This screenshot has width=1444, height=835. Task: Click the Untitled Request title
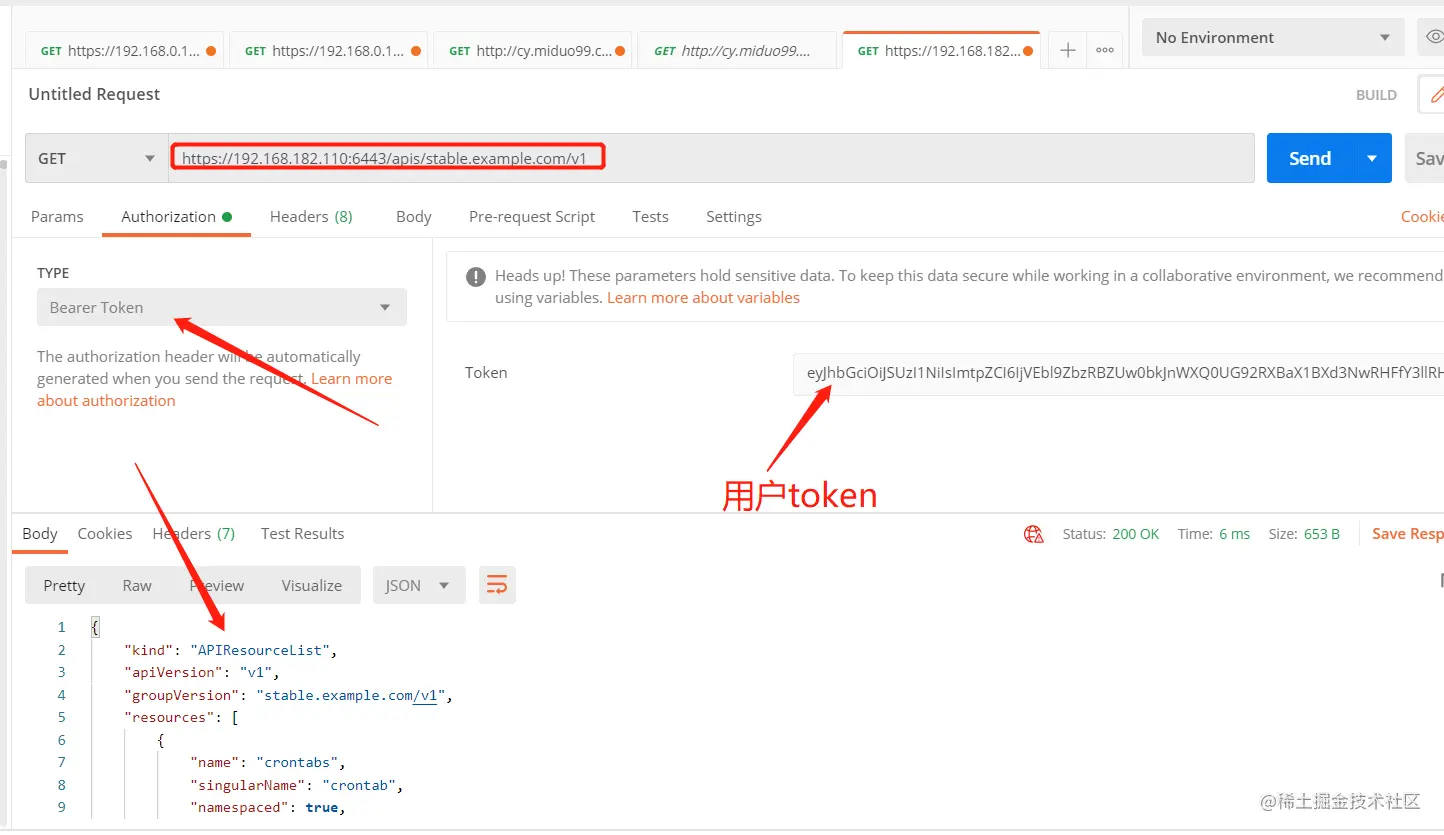pyautogui.click(x=94, y=94)
